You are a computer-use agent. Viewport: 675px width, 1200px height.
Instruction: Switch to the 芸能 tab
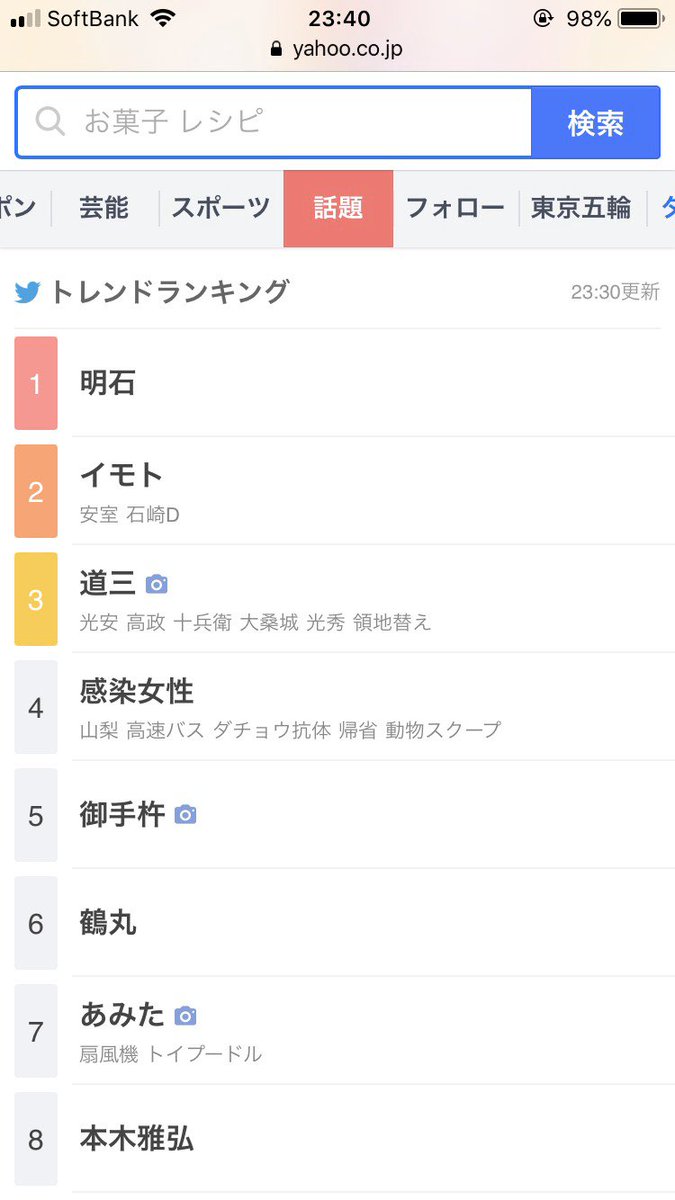pyautogui.click(x=104, y=208)
